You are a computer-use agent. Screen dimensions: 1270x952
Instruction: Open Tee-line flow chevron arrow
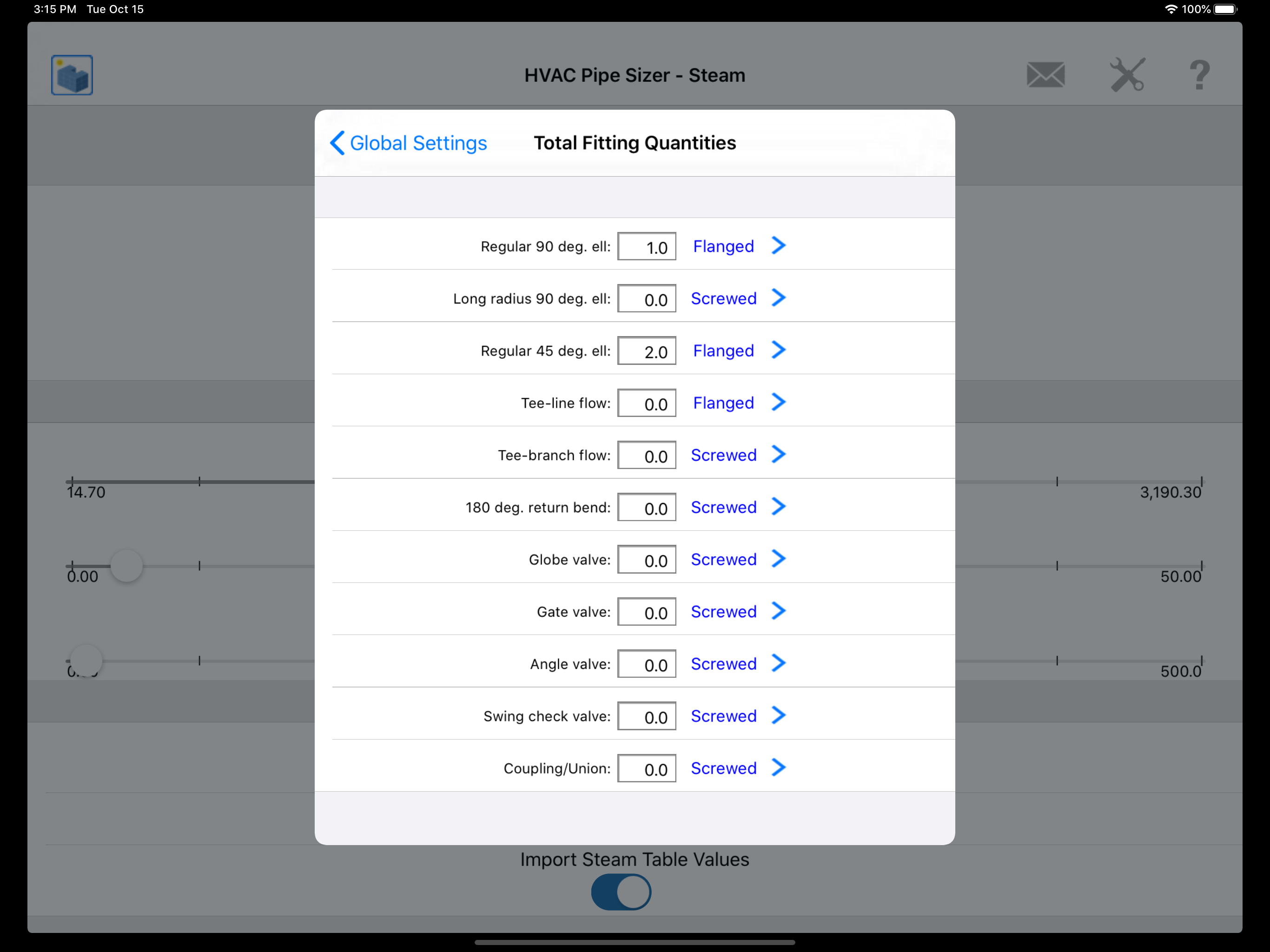click(x=778, y=403)
